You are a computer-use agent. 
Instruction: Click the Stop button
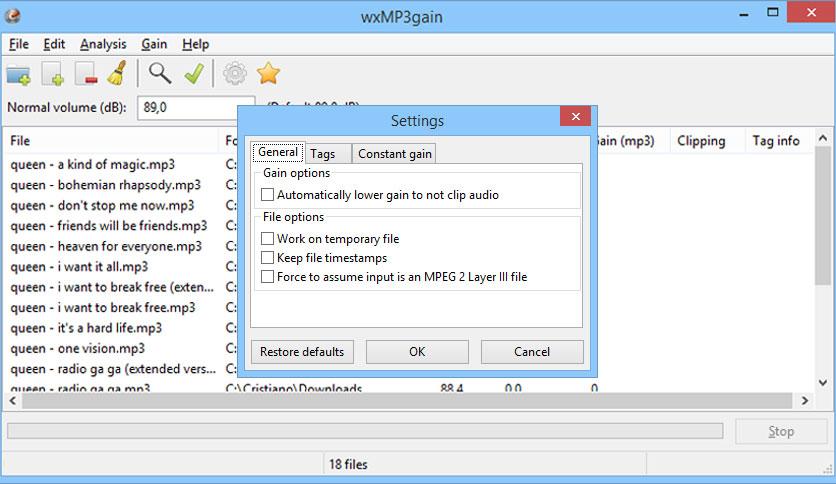click(x=781, y=431)
